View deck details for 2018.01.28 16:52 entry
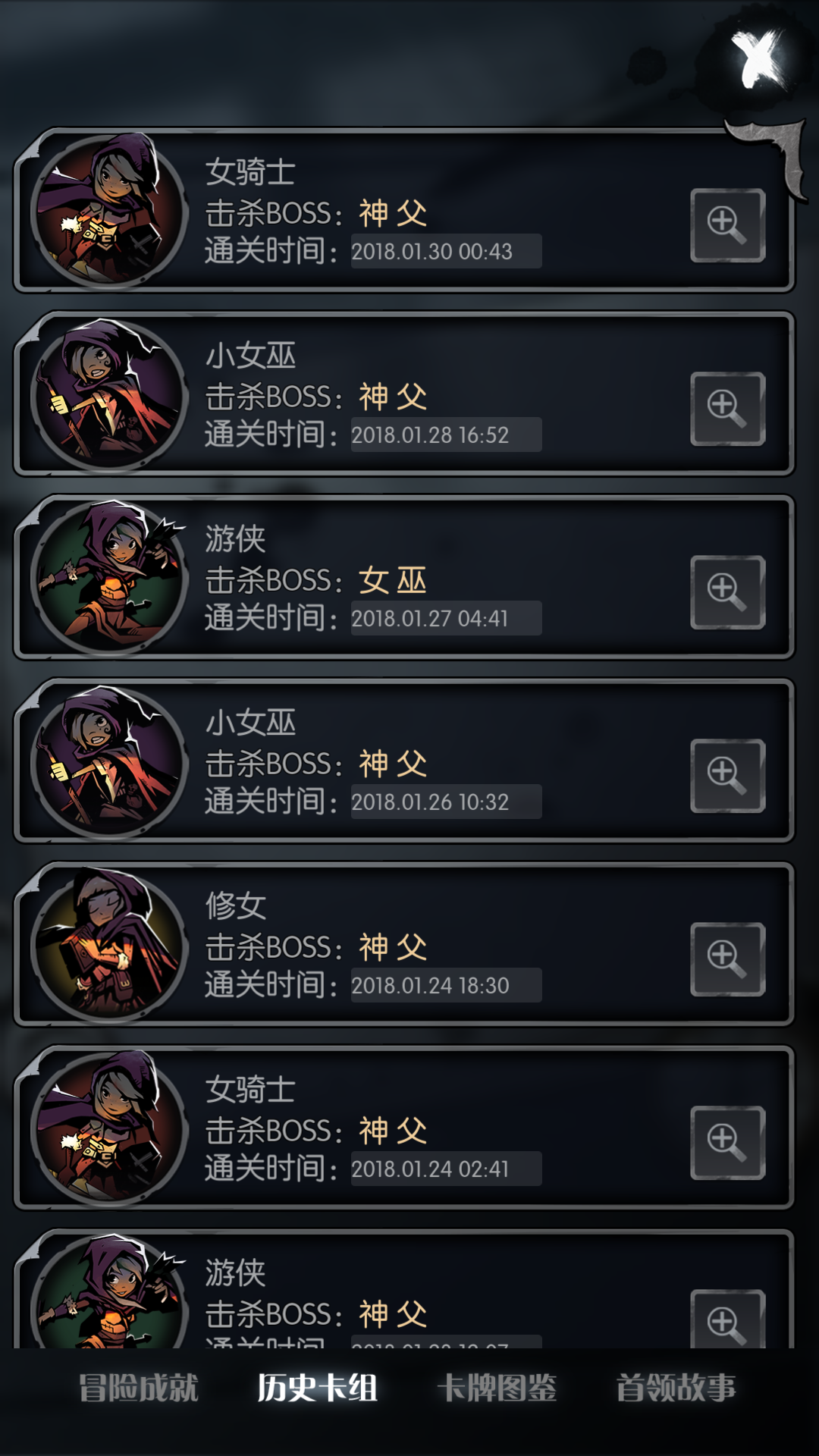 click(x=727, y=409)
